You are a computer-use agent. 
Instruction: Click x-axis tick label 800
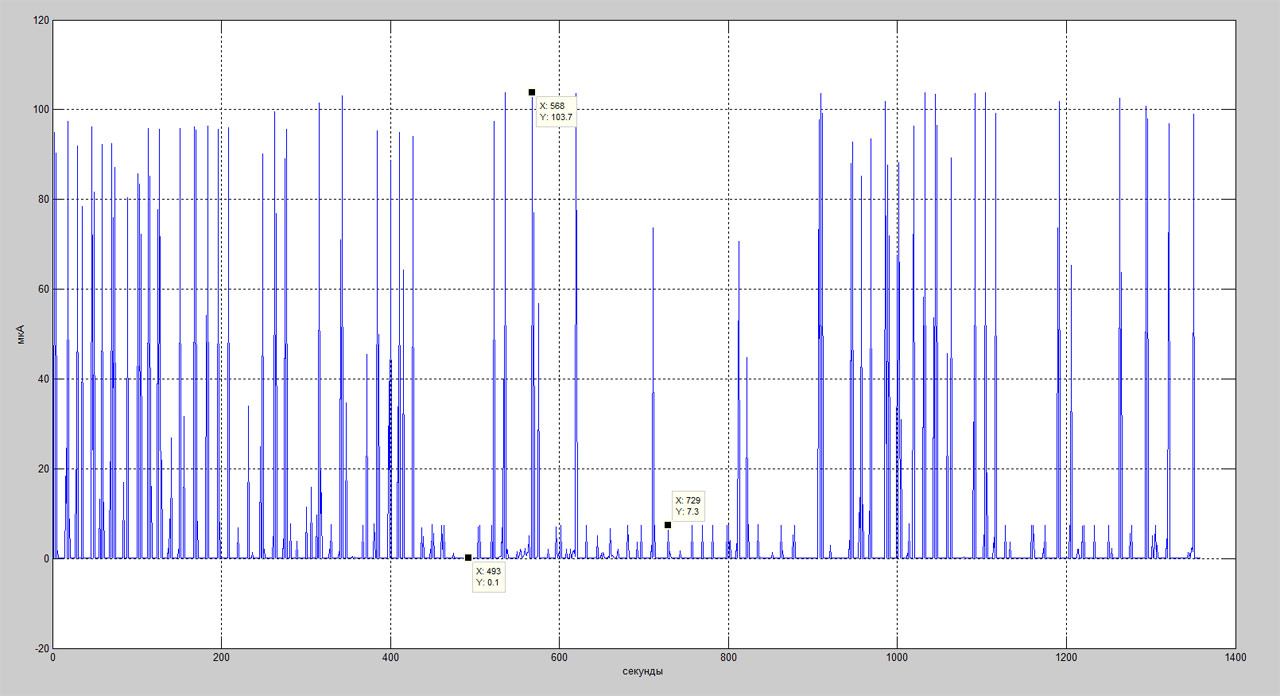point(728,658)
